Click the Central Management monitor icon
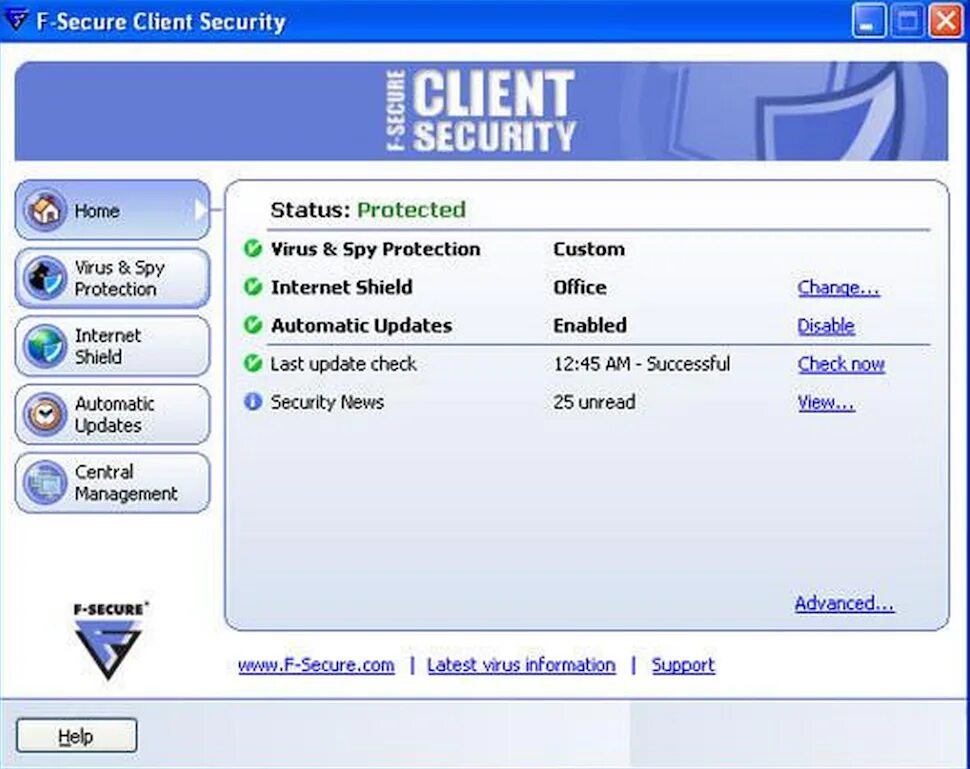The width and height of the screenshot is (970, 769). click(45, 482)
